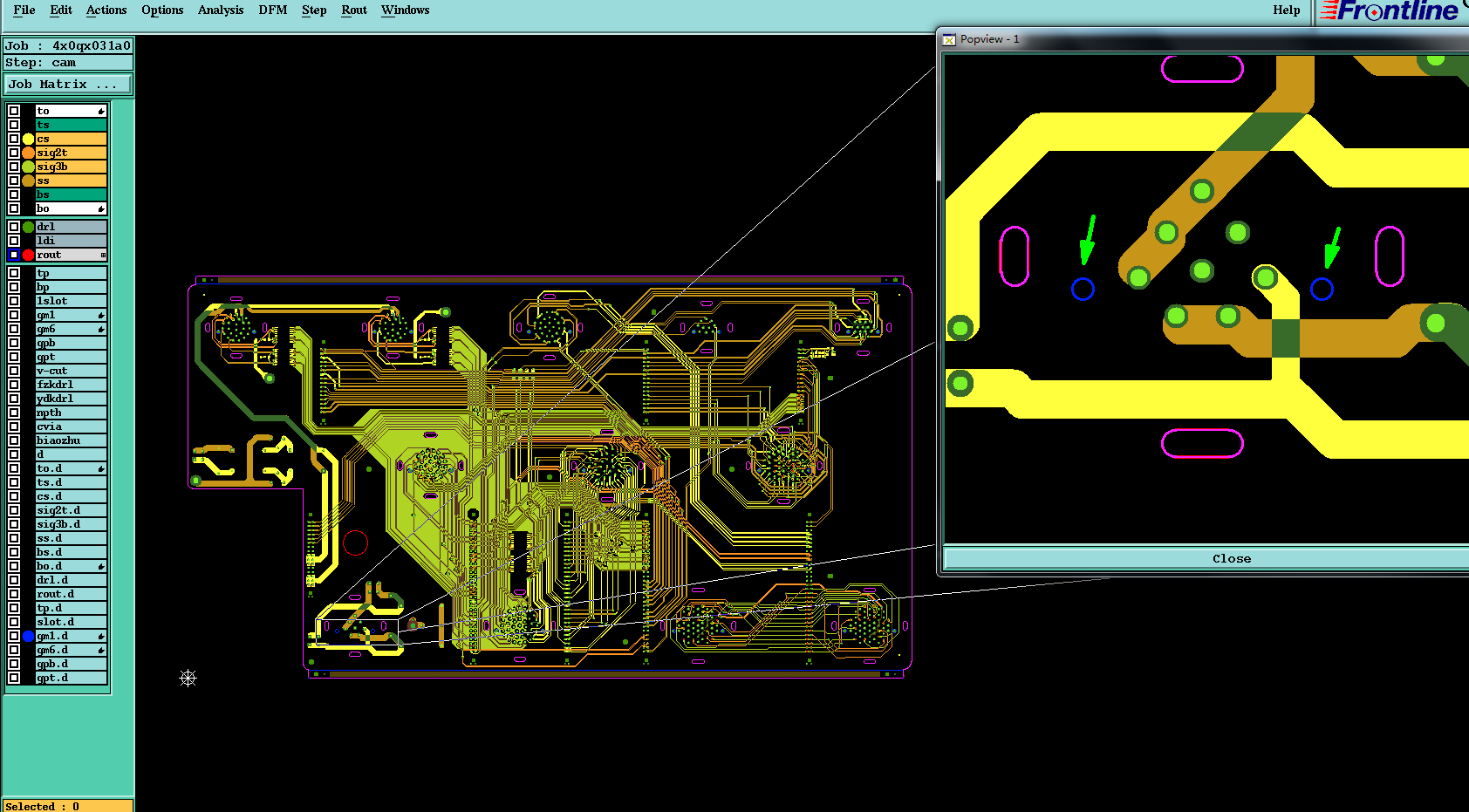
Task: Toggle the checkbox for ldi layer
Action: [14, 241]
